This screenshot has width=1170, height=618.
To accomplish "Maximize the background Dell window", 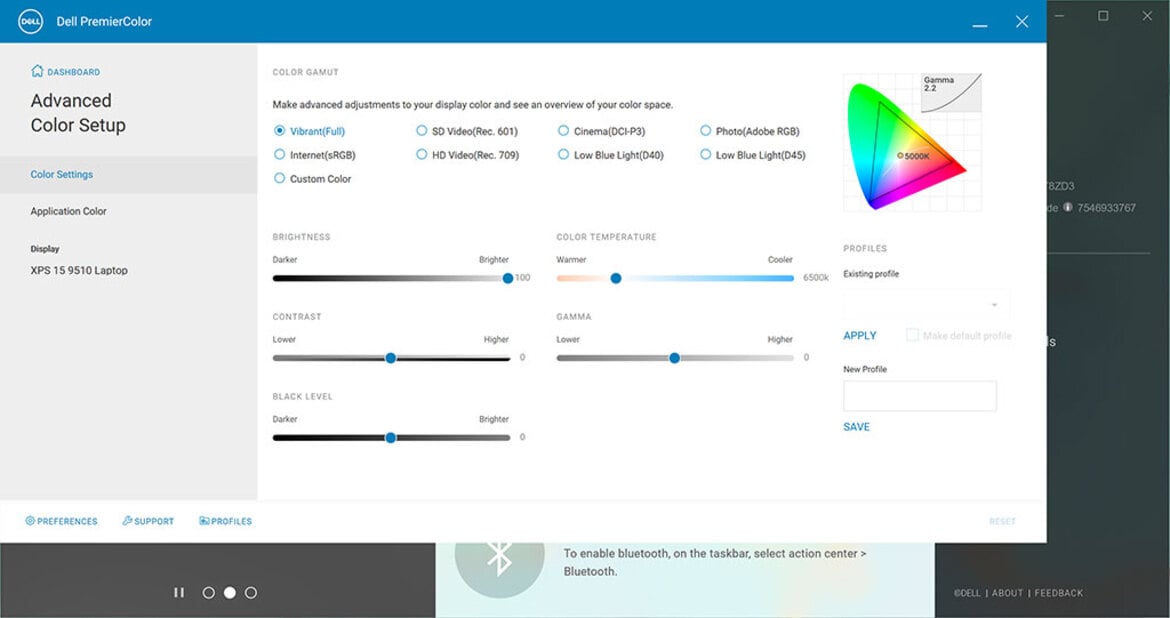I will 1103,16.
